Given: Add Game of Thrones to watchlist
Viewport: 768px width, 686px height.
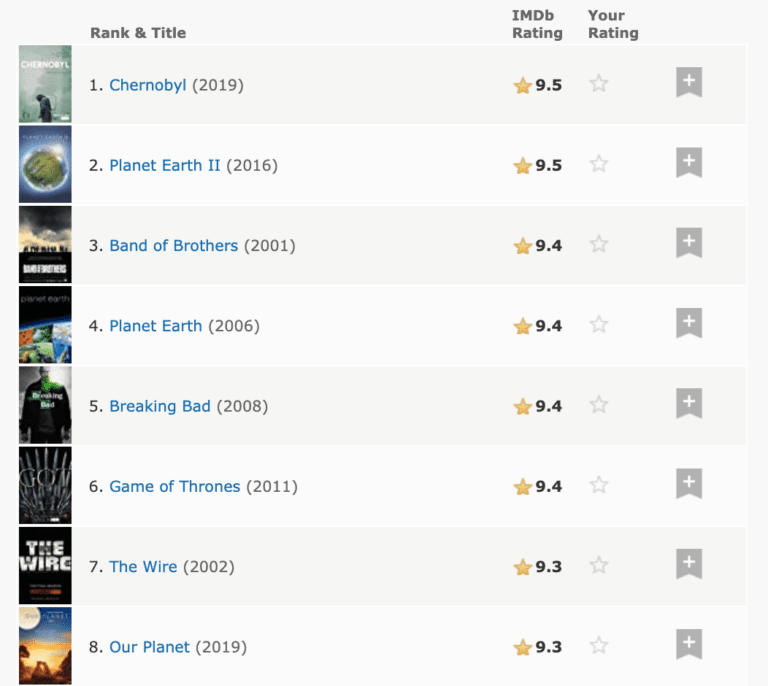Looking at the screenshot, I should pyautogui.click(x=689, y=484).
